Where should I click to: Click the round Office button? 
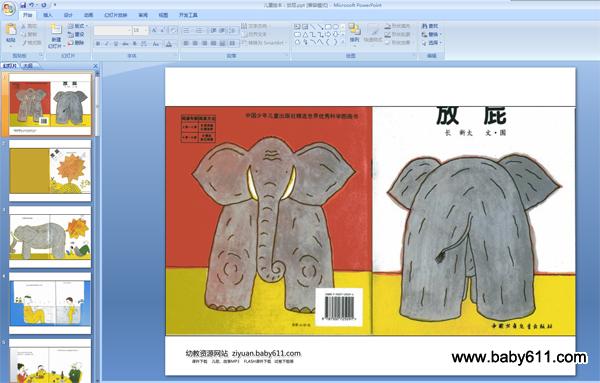[x=8, y=8]
